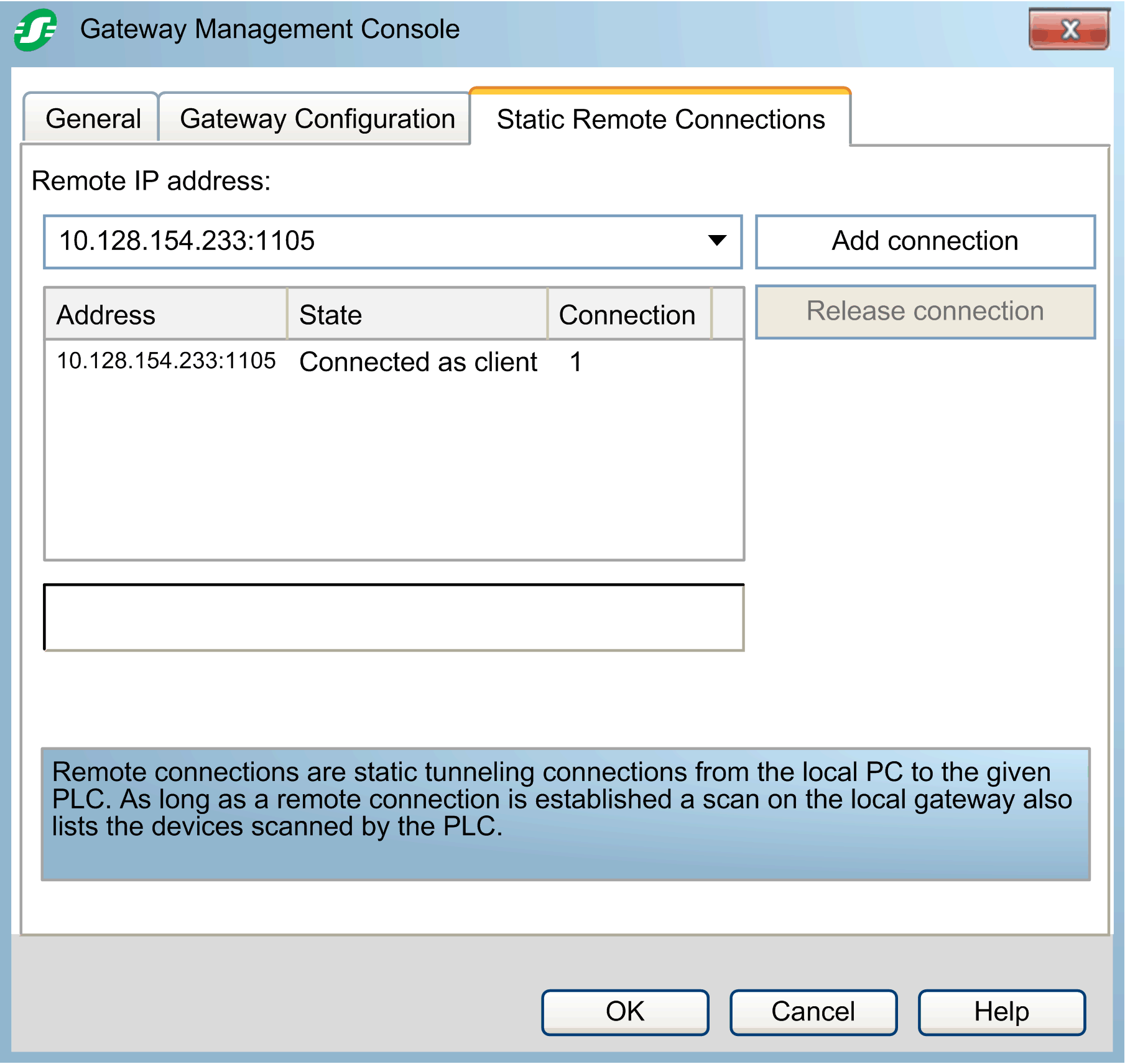Click the remote connections description panel
The width and height of the screenshot is (1125, 1064).
click(x=565, y=813)
